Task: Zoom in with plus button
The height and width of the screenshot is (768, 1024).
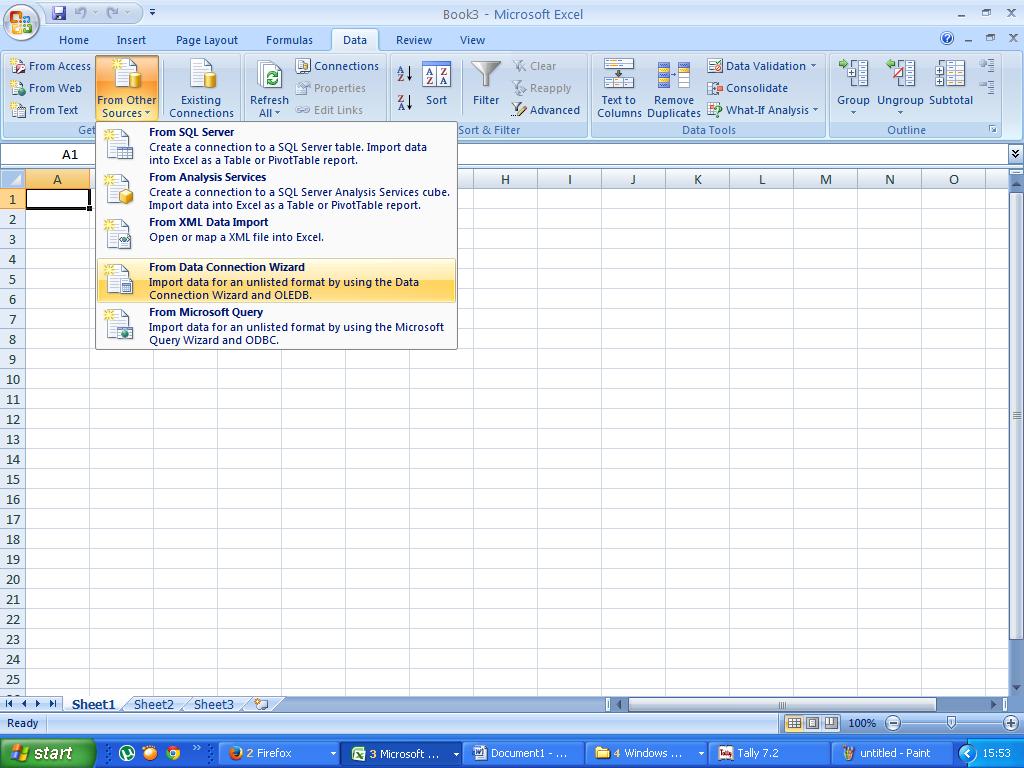Action: pos(1011,723)
